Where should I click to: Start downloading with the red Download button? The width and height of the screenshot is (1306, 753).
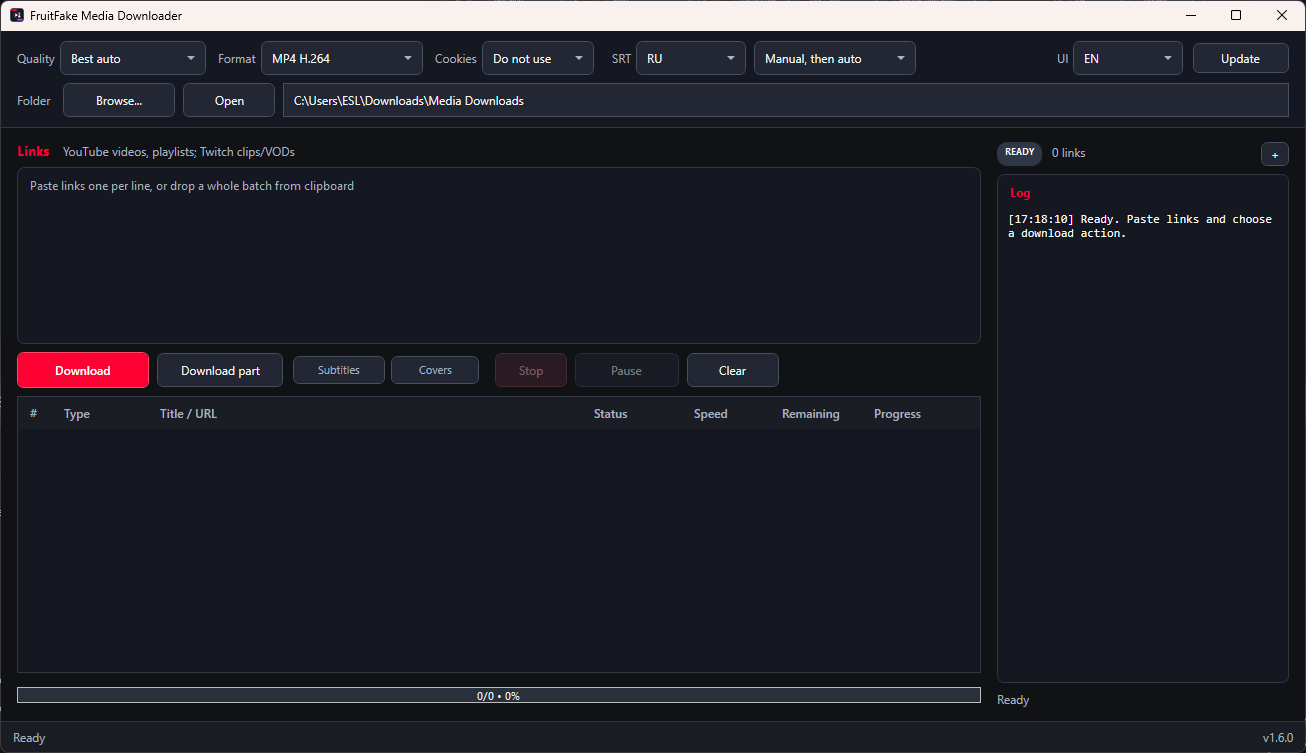(83, 370)
